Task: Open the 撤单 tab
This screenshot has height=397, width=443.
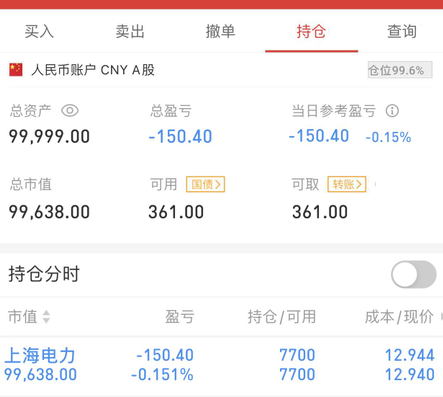Action: [220, 31]
